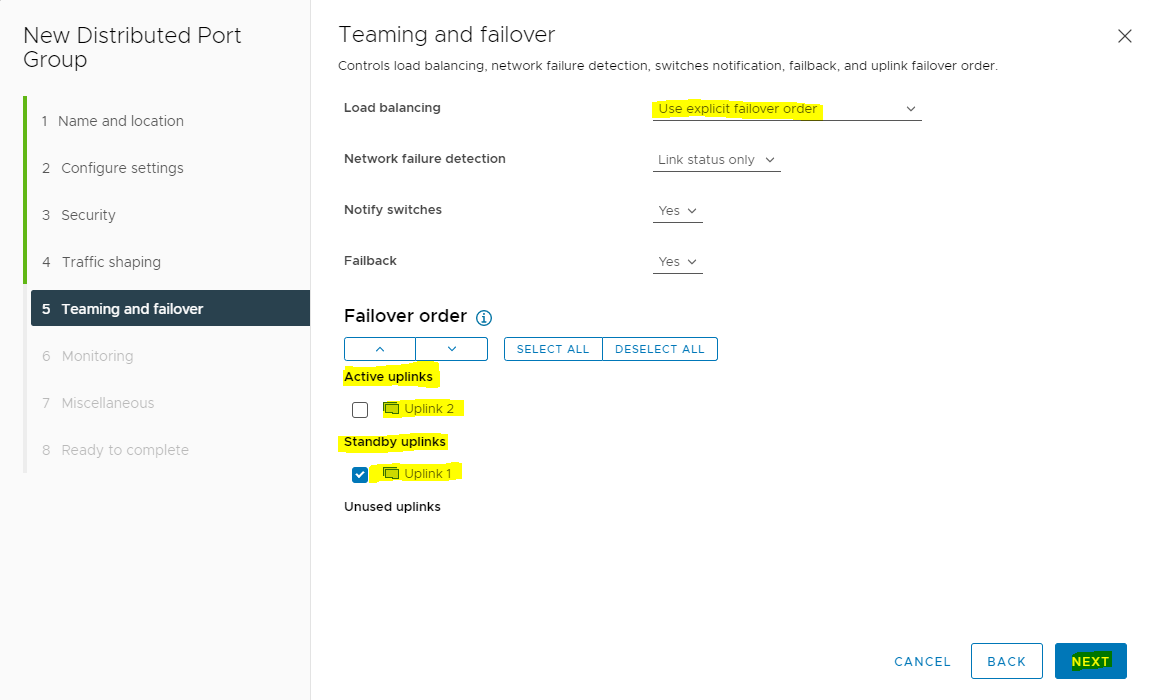Screen dimensions: 1149x700
Task: Click the BACK button
Action: coord(1007,661)
